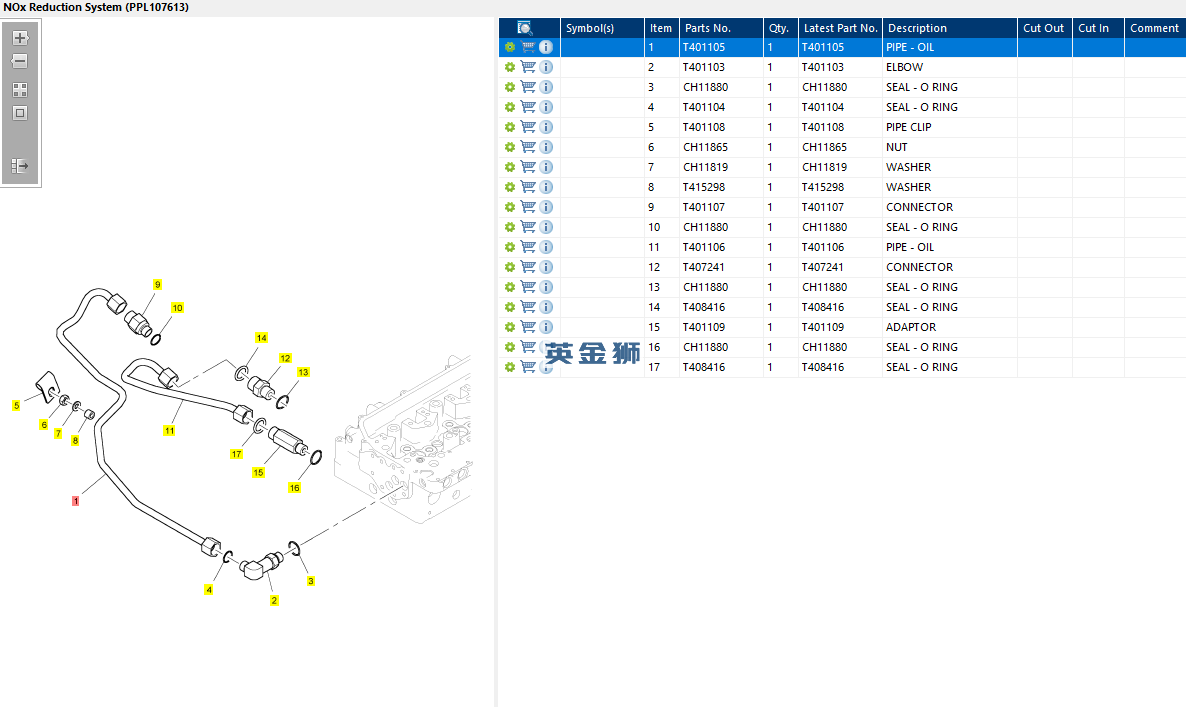Click the gear icon for item 10
This screenshot has width=1186, height=707.
510,227
